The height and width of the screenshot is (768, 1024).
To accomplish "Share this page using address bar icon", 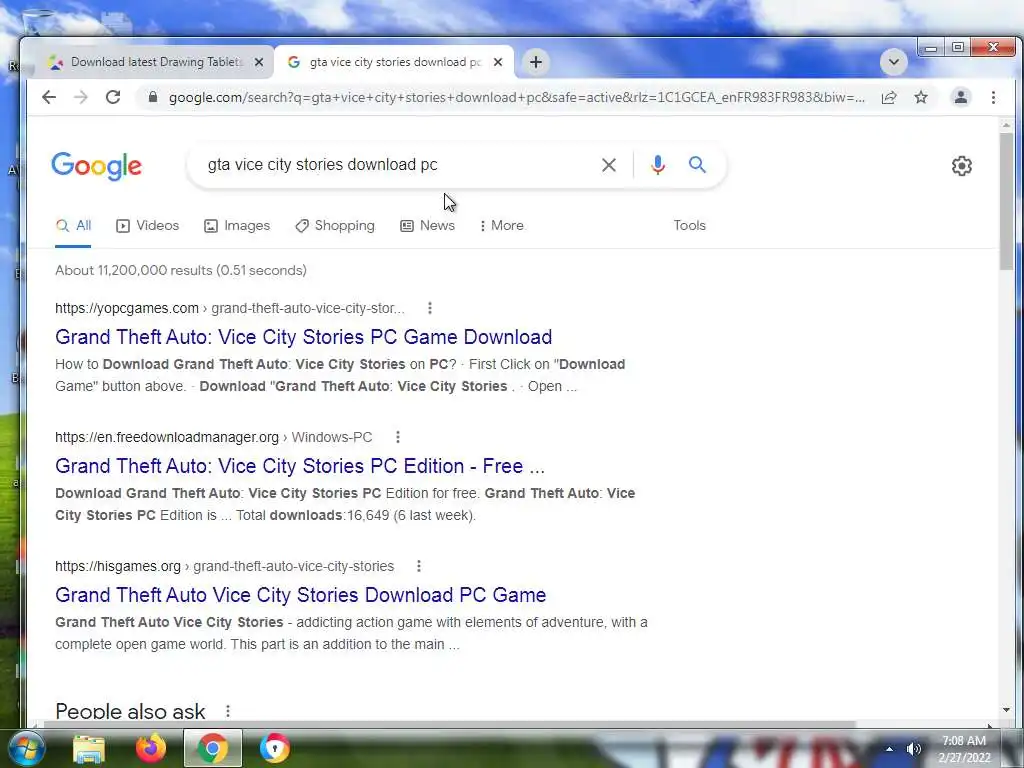I will (889, 97).
